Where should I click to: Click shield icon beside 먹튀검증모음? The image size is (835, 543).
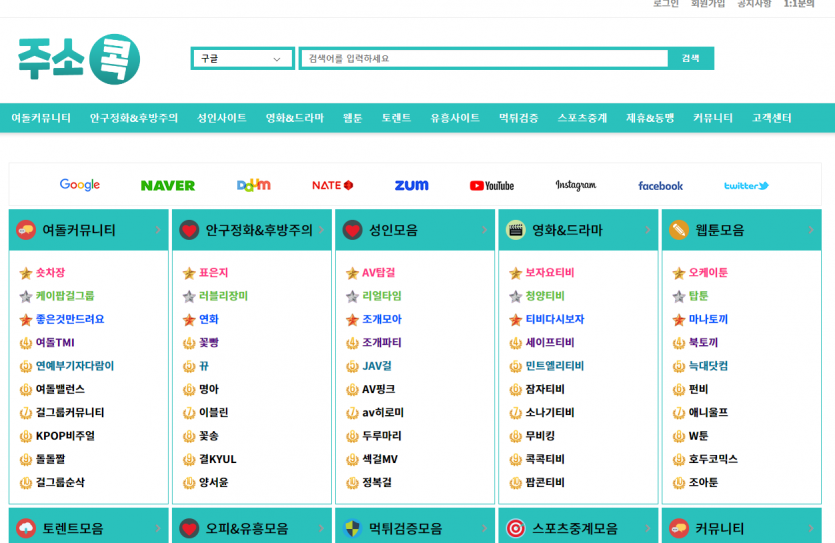(353, 528)
